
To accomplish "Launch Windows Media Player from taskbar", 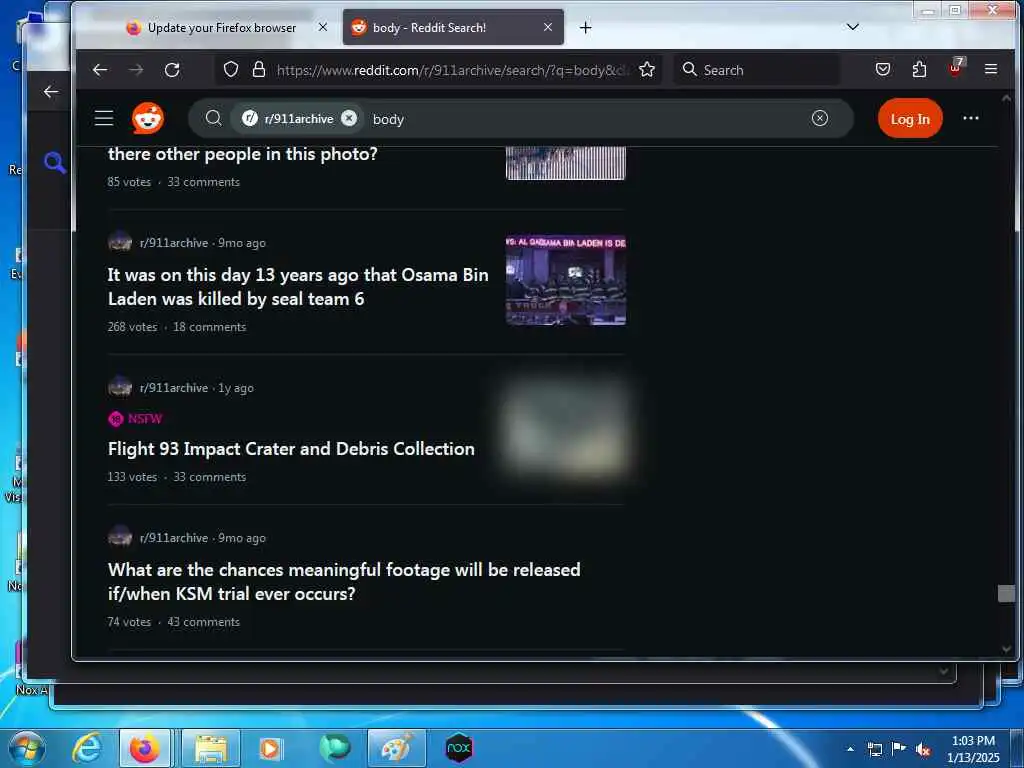I will tap(270, 748).
